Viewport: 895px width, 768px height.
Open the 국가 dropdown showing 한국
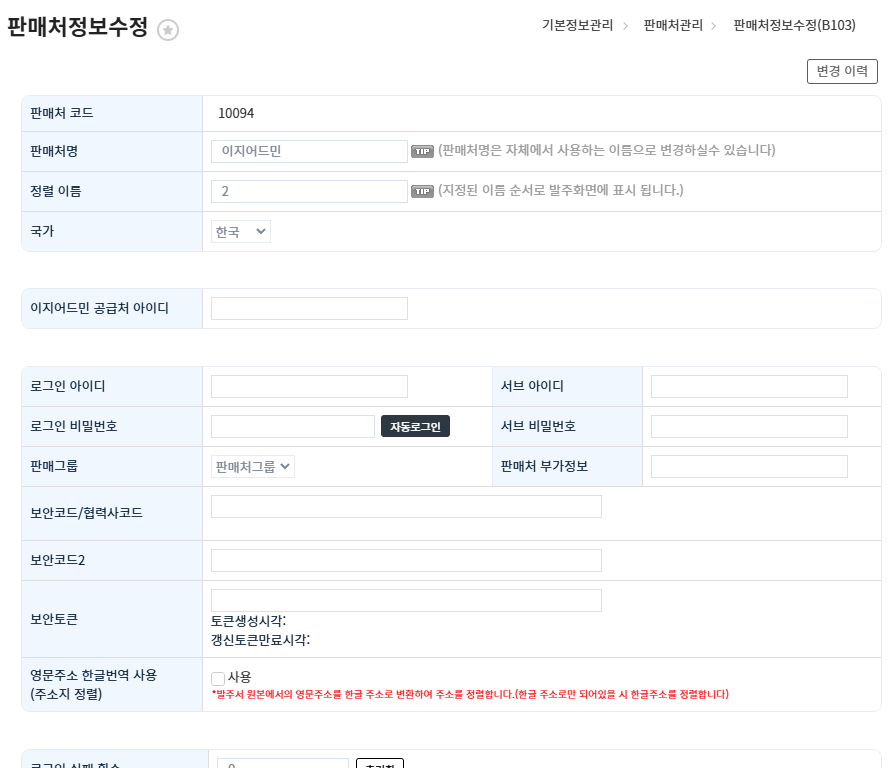pyautogui.click(x=241, y=231)
